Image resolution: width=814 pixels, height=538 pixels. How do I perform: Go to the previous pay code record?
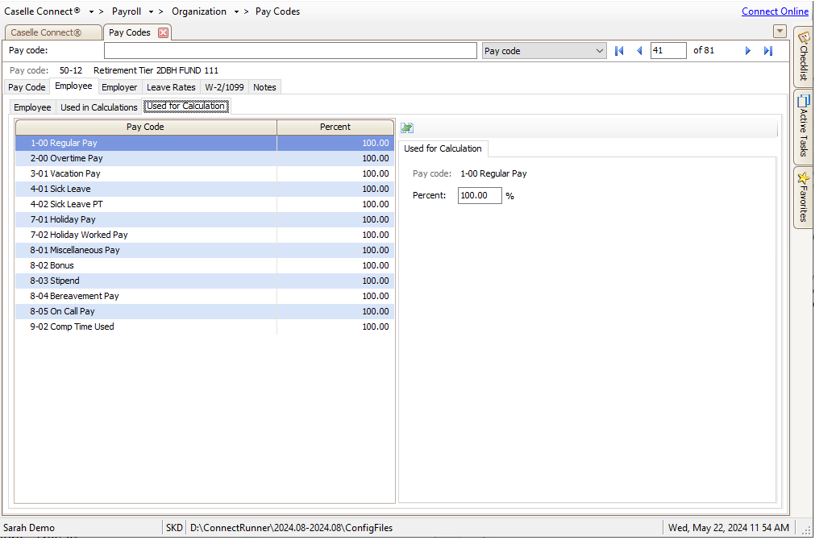(639, 51)
